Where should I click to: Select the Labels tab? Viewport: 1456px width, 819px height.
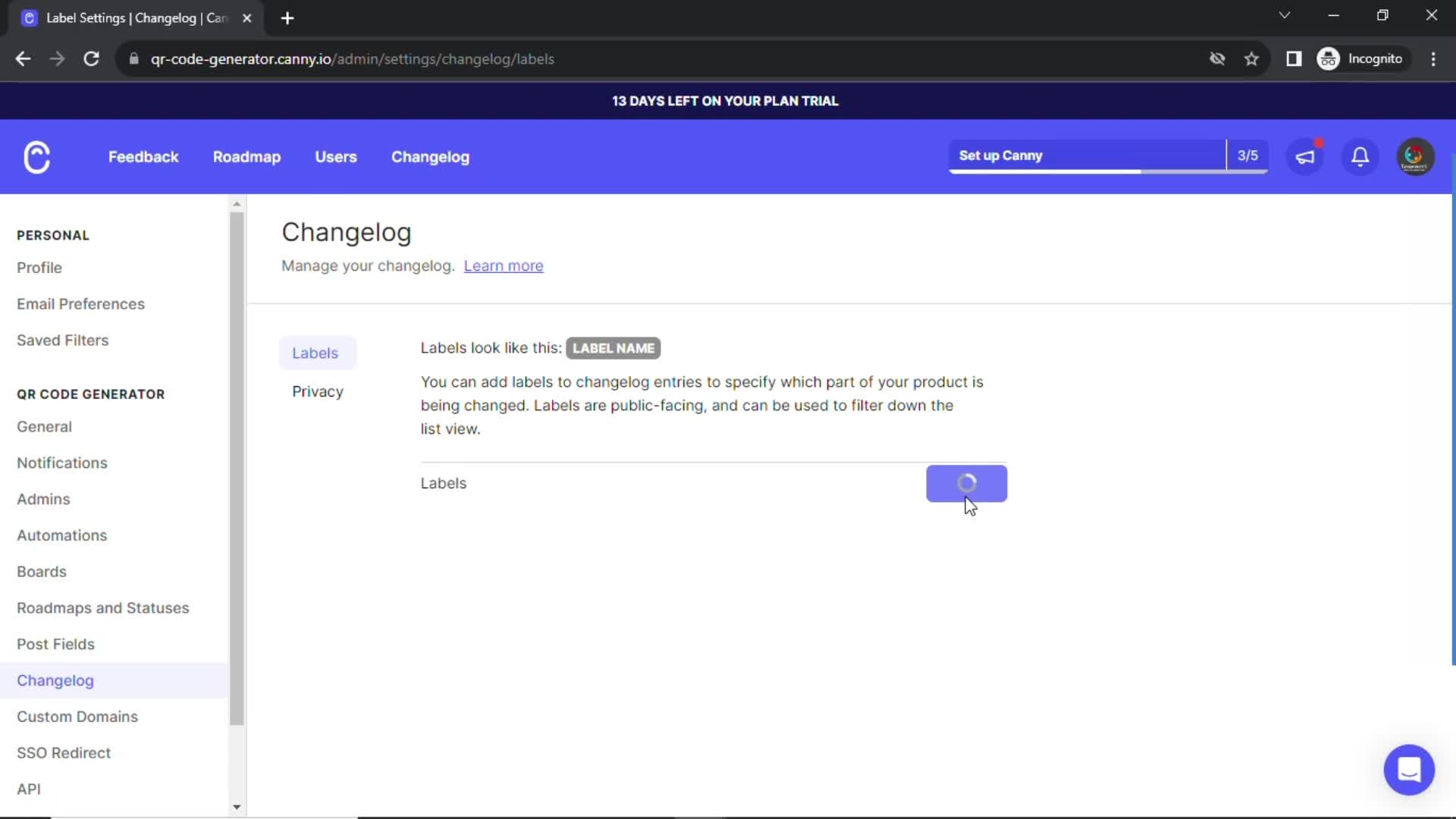point(315,352)
